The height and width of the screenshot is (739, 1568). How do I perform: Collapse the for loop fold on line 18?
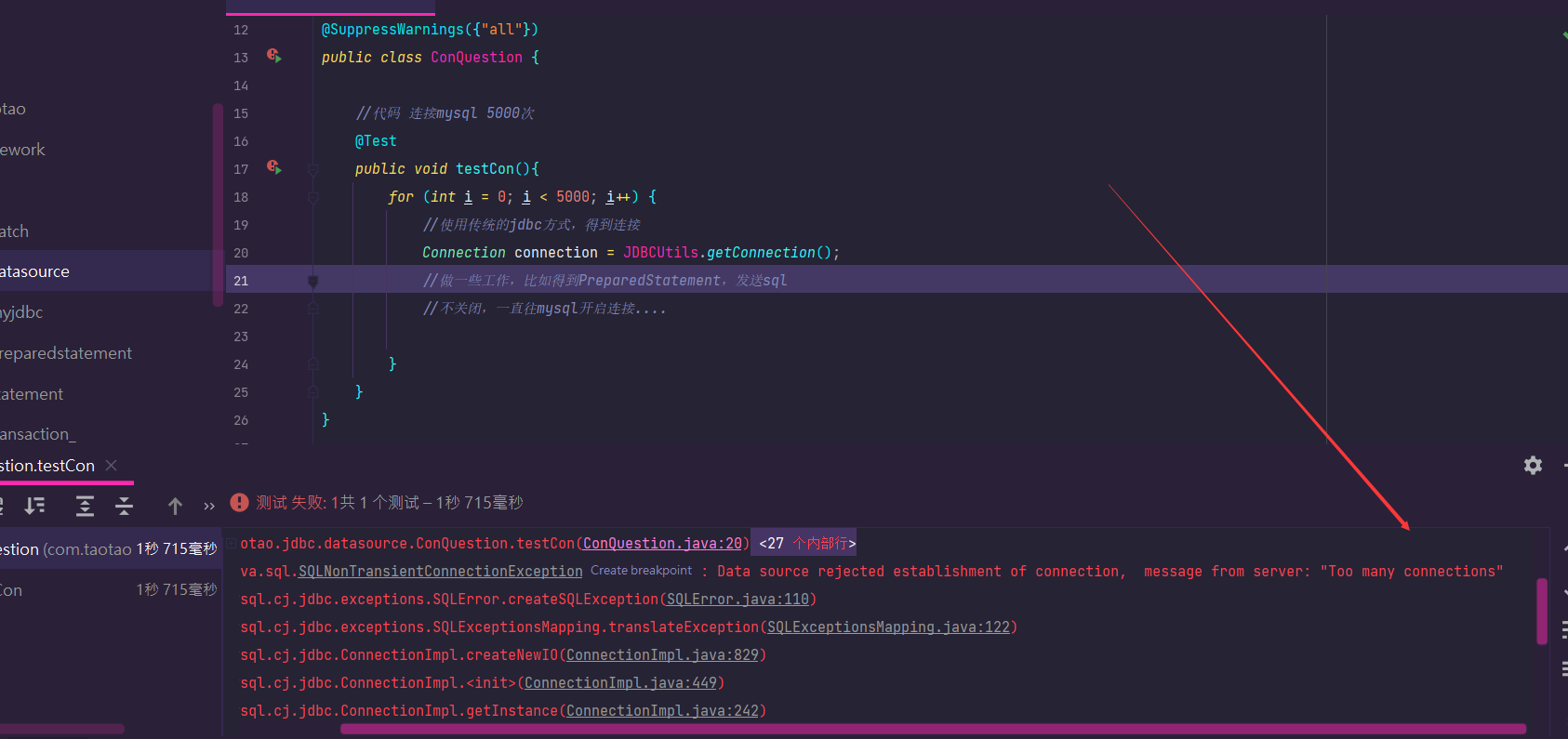point(313,197)
